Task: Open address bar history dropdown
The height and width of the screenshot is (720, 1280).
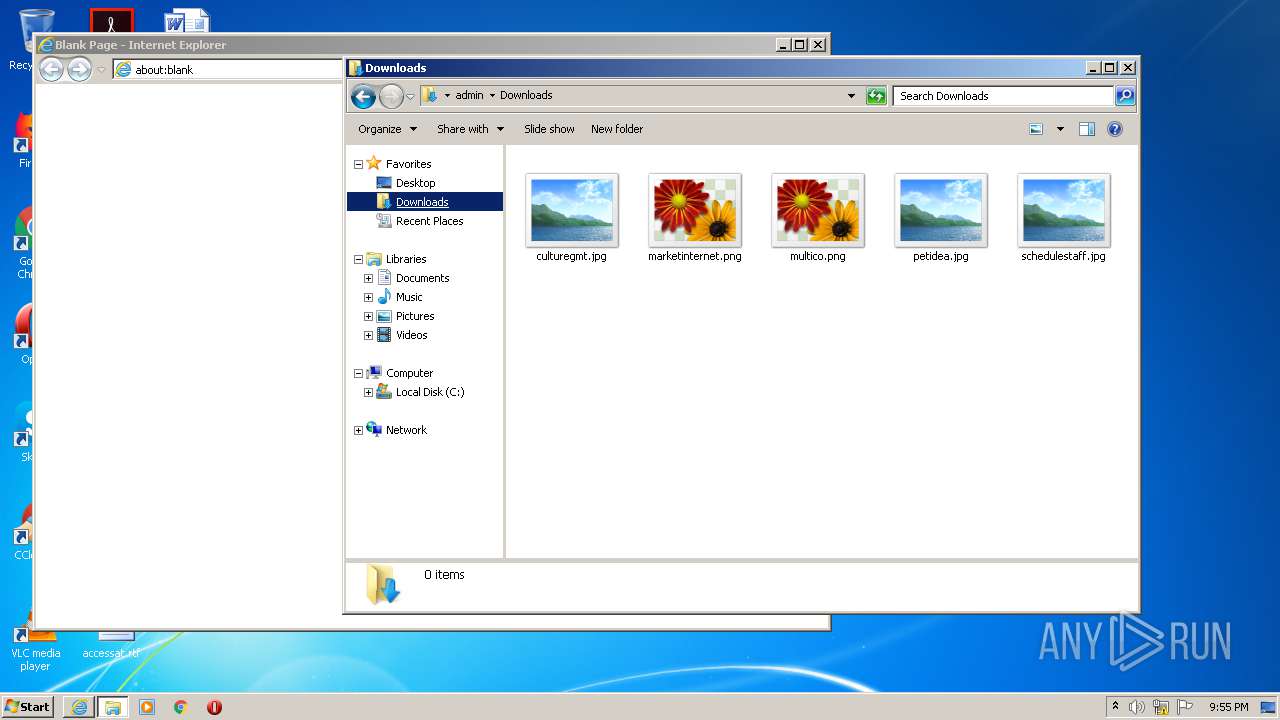Action: coord(851,96)
